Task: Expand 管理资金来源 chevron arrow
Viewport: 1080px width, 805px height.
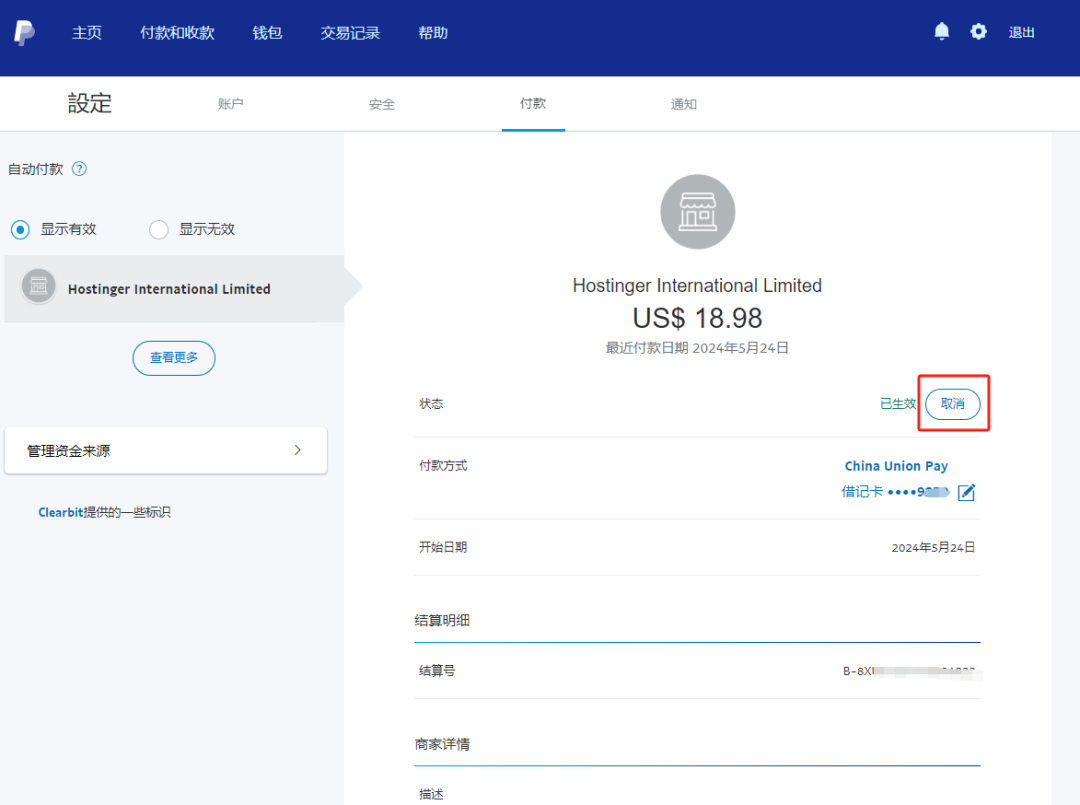Action: pyautogui.click(x=297, y=450)
